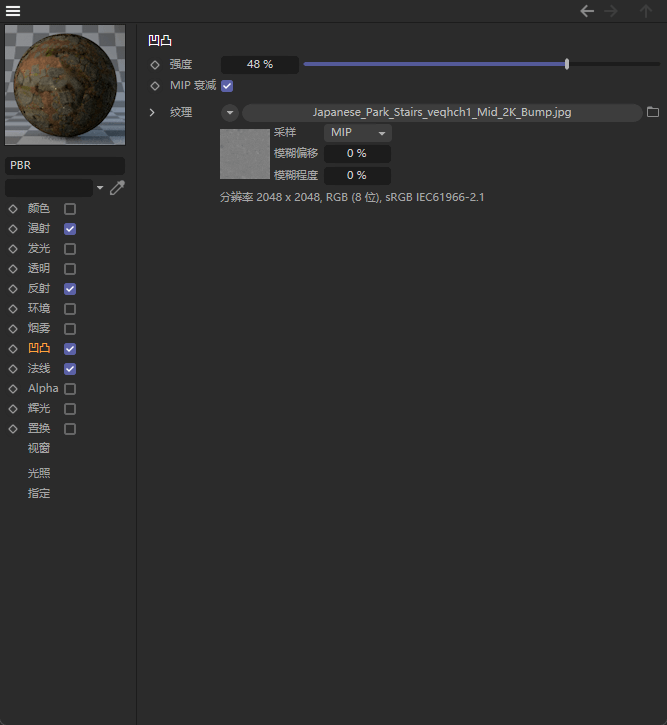This screenshot has width=667, height=725.
Task: Click keyframe diamond beside 法线
Action: point(13,369)
